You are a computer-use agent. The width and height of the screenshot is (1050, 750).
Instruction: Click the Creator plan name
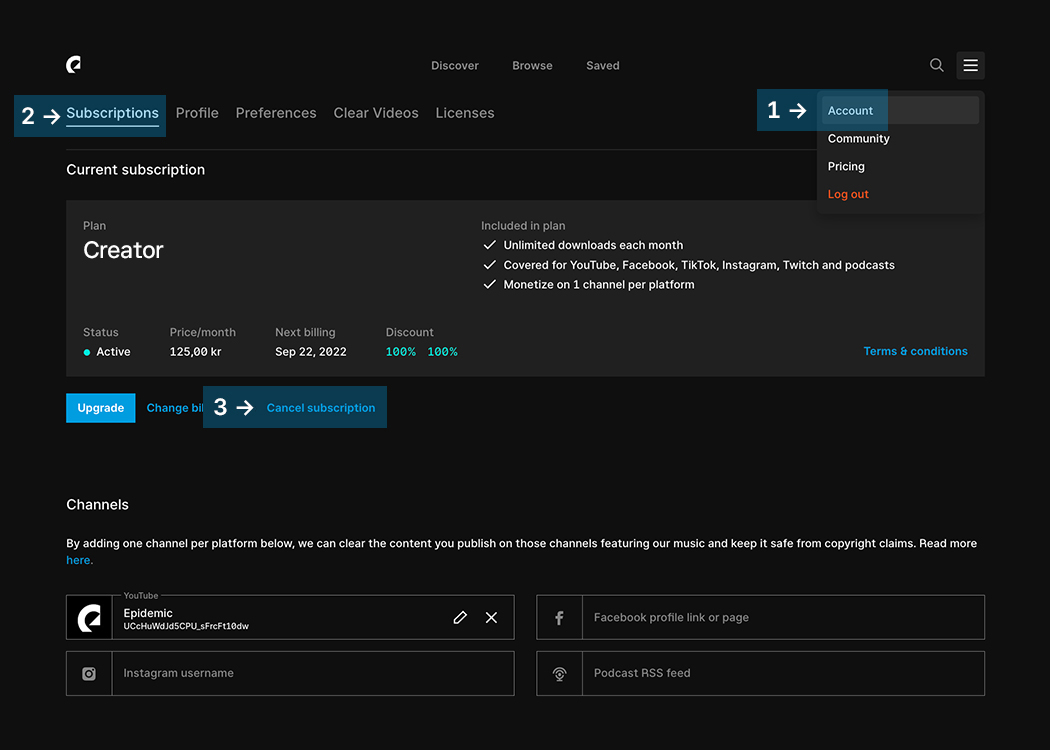(123, 250)
